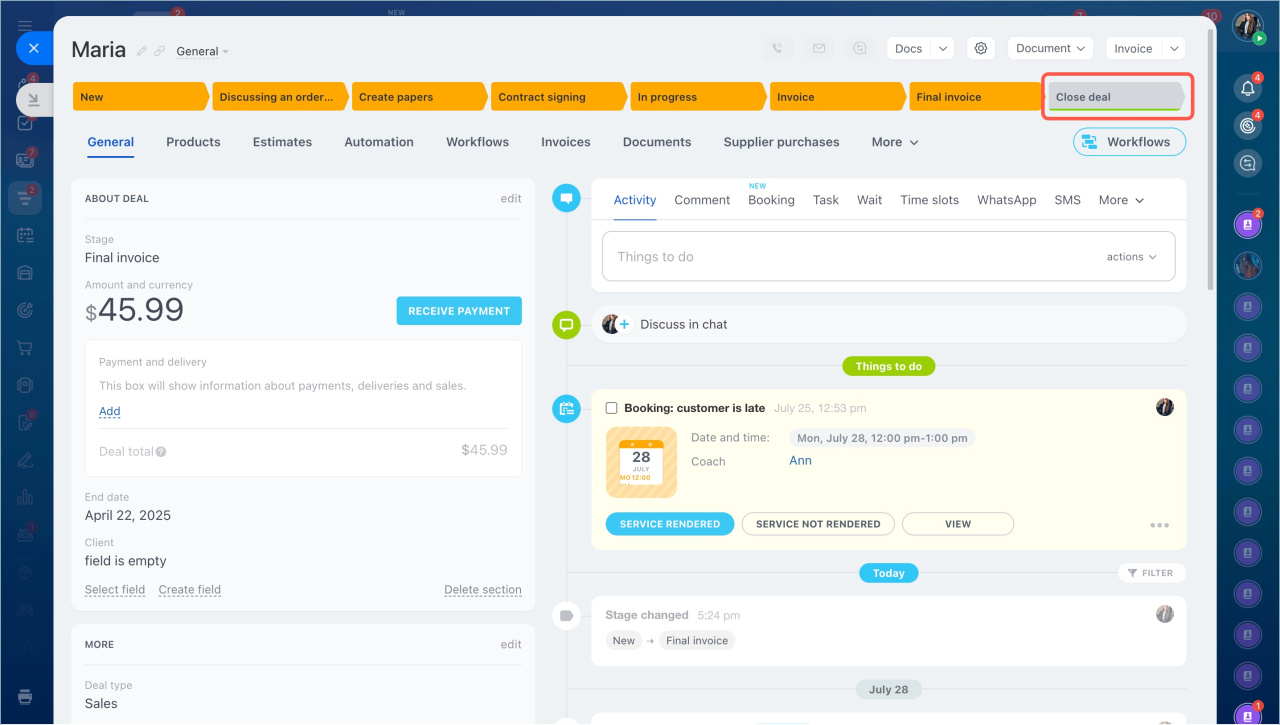1280x725 pixels.
Task: Click the email envelope icon in the deal header
Action: tap(819, 48)
